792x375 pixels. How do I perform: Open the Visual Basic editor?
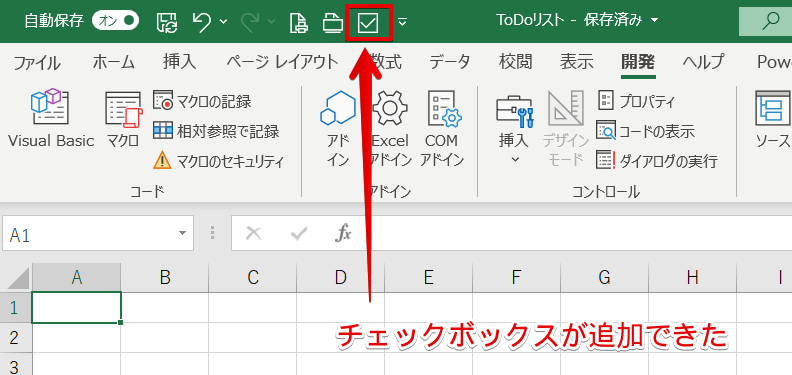point(51,119)
